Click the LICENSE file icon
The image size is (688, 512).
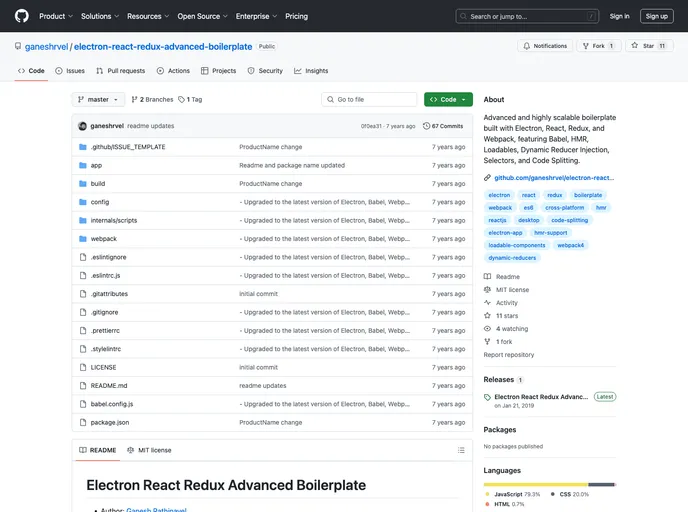(82, 367)
